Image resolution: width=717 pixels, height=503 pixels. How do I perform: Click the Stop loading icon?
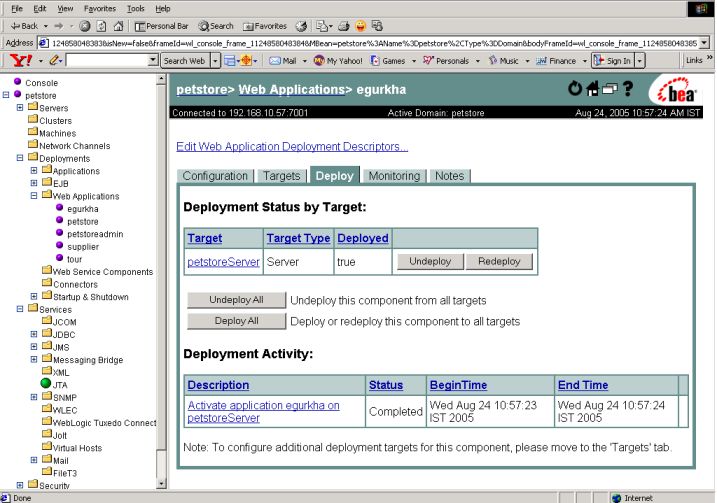[85, 26]
